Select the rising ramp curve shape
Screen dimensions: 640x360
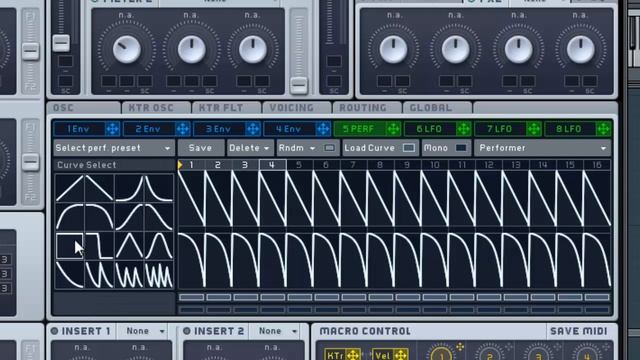pos(70,188)
